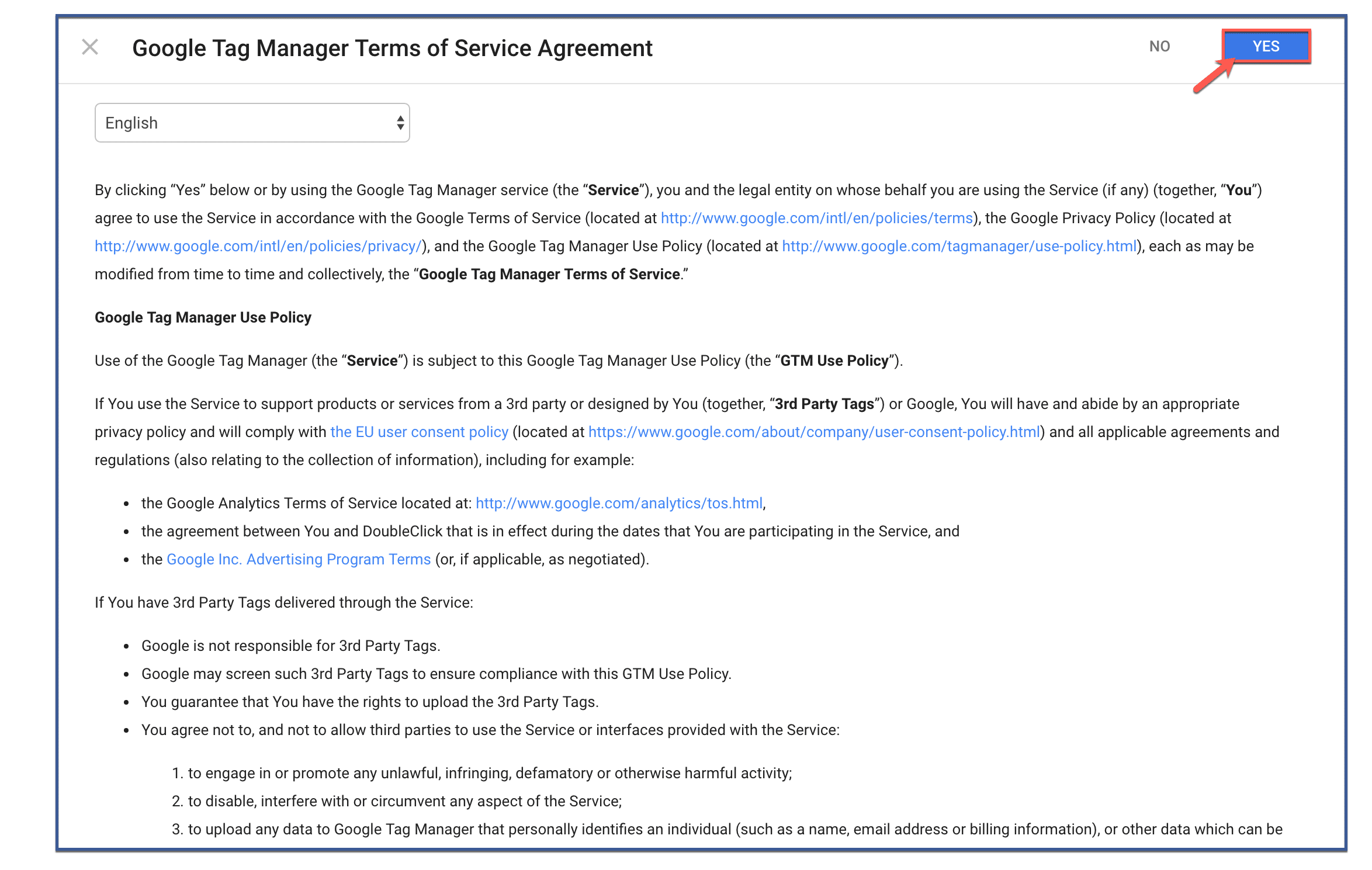The height and width of the screenshot is (870, 1372).
Task: Decline by clicking the NO button
Action: click(x=1159, y=46)
